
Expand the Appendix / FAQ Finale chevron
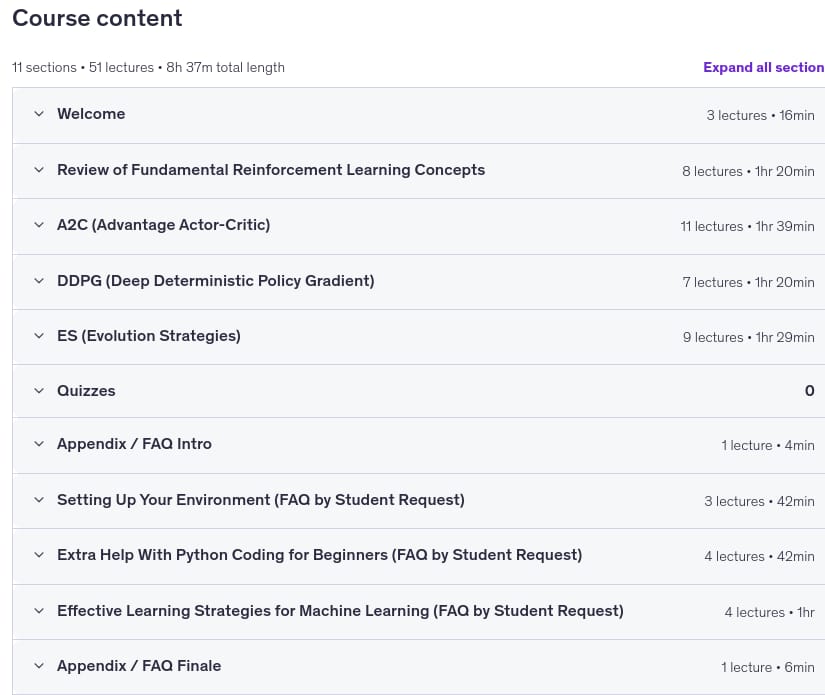click(39, 666)
